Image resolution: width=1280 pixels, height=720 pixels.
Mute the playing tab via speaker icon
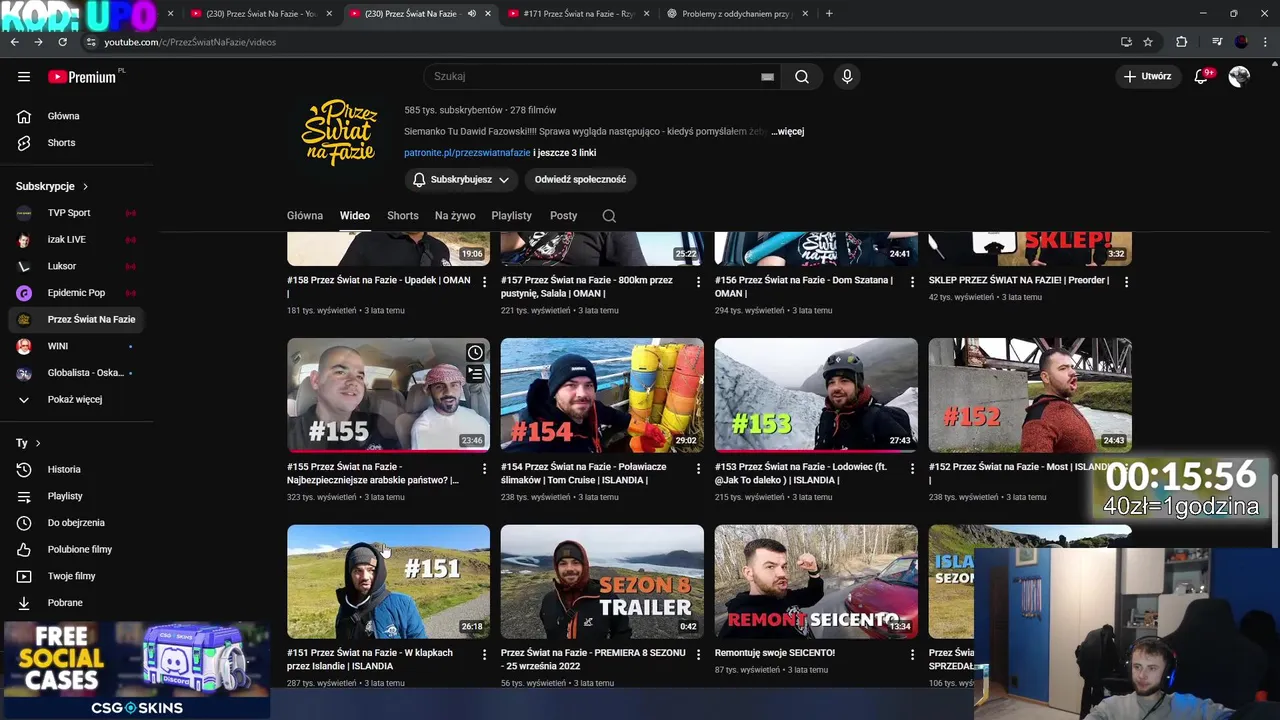472,14
